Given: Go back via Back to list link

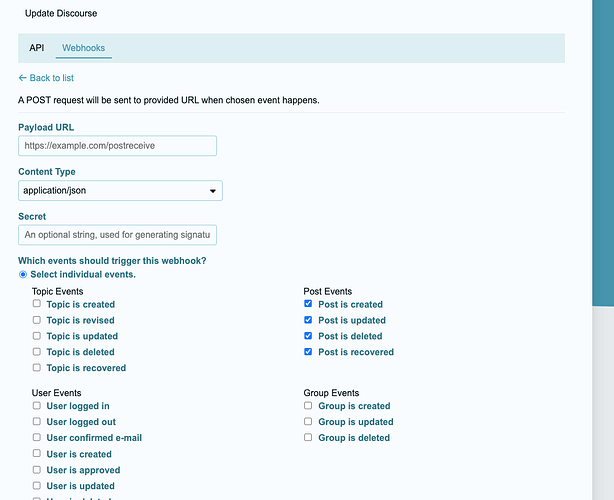Looking at the screenshot, I should point(46,78).
